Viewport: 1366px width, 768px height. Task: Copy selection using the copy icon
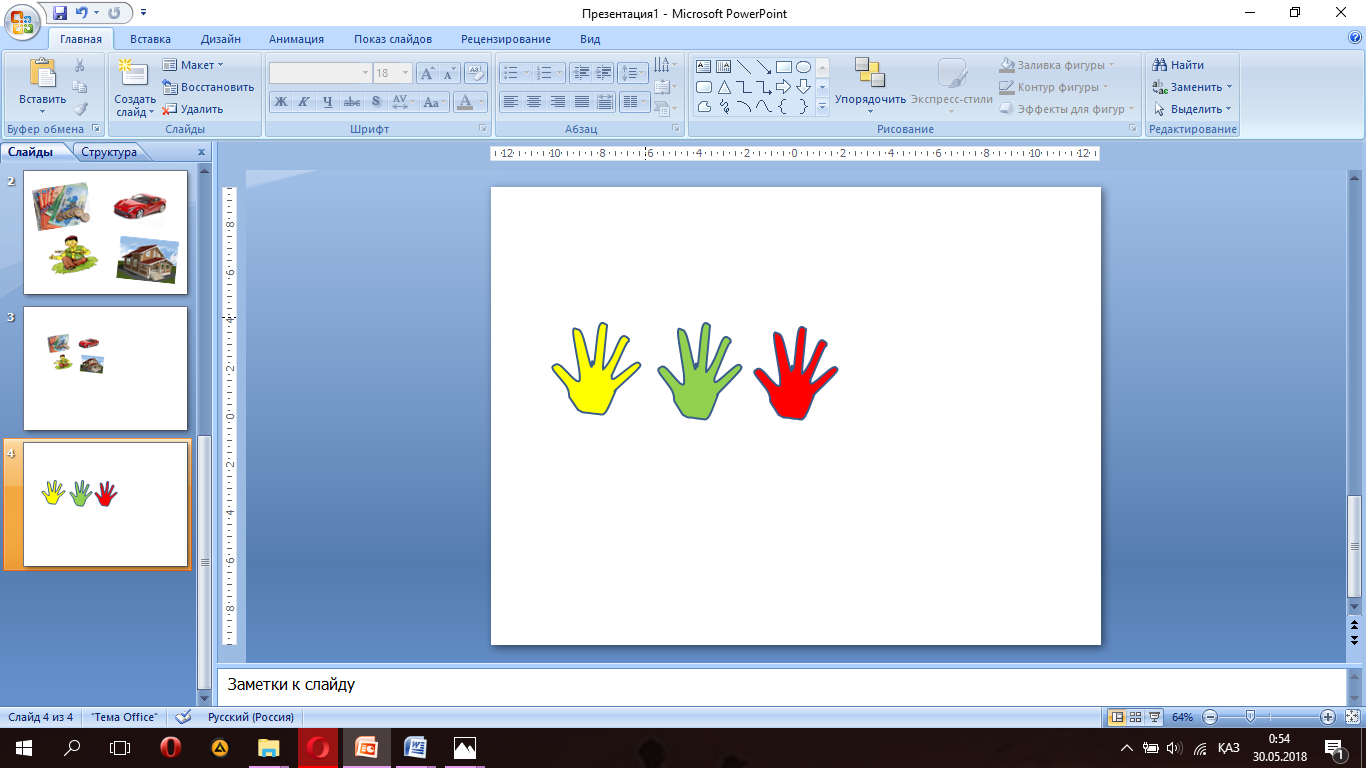click(x=80, y=87)
